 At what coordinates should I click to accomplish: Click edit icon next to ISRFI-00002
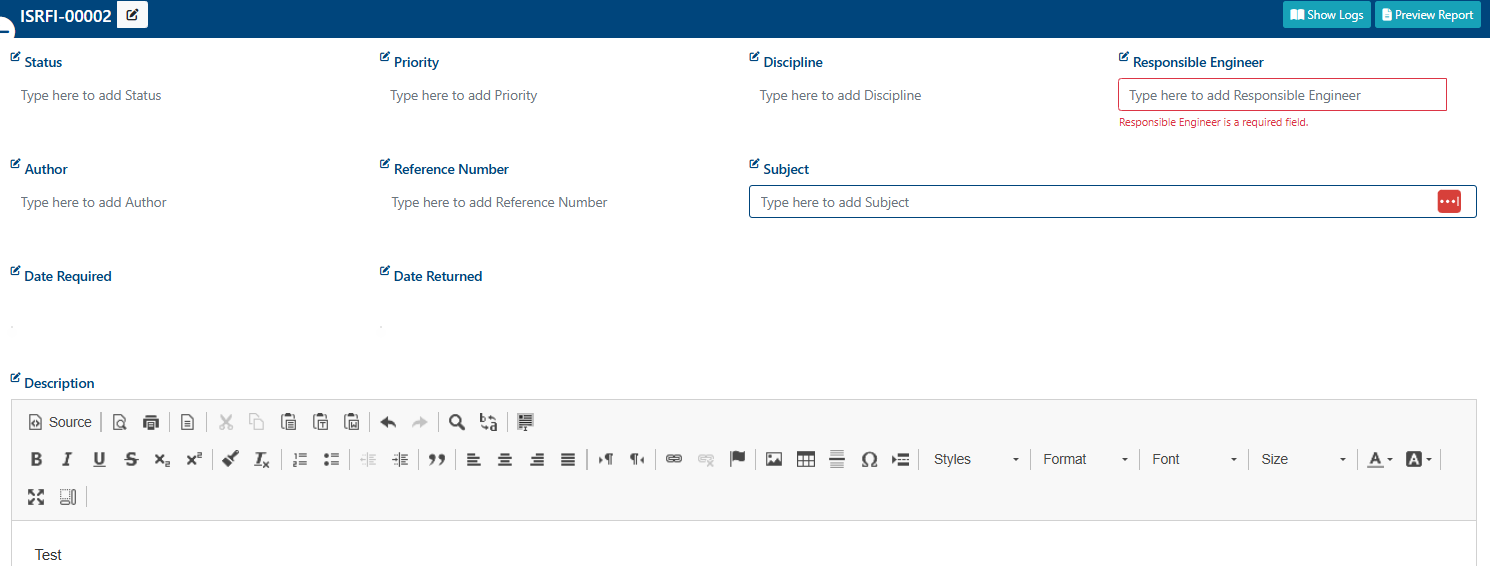pyautogui.click(x=132, y=15)
